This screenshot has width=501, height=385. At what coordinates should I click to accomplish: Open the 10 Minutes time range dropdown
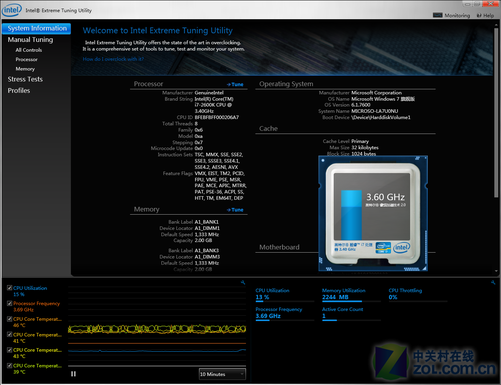click(x=222, y=374)
